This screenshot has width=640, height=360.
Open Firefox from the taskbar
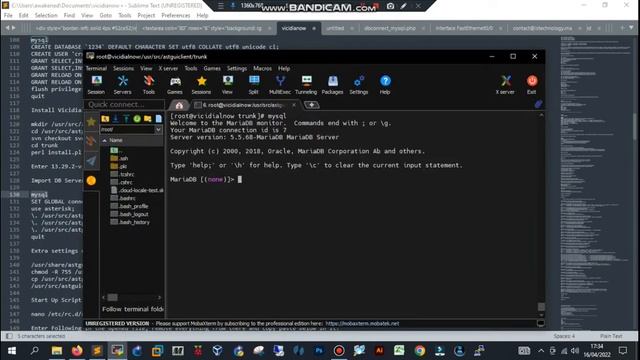point(77,351)
